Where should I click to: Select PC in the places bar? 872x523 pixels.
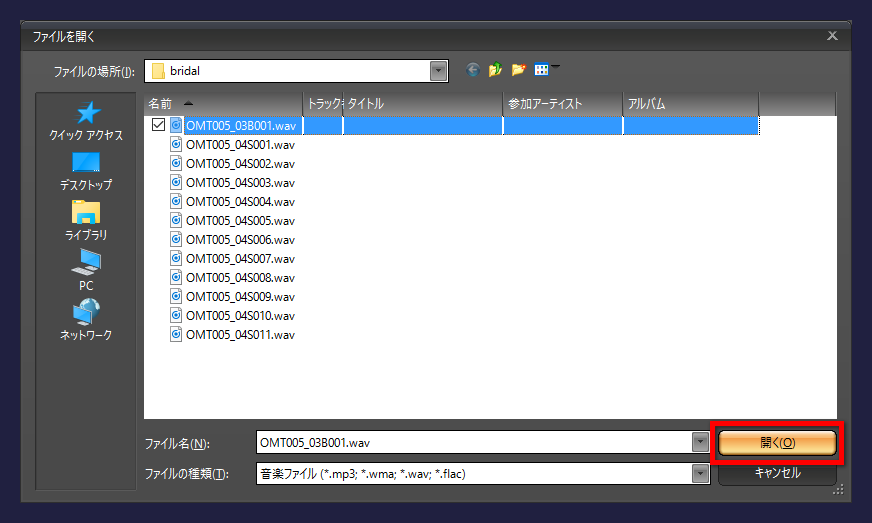click(x=86, y=270)
